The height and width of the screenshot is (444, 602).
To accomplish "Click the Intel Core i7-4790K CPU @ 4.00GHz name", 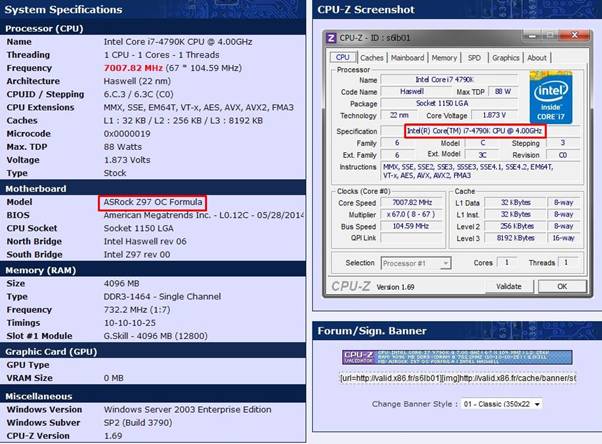I will 178,42.
